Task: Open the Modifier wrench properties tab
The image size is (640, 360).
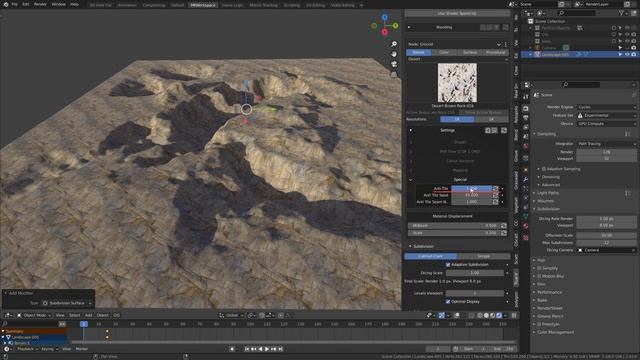Action: [526, 179]
